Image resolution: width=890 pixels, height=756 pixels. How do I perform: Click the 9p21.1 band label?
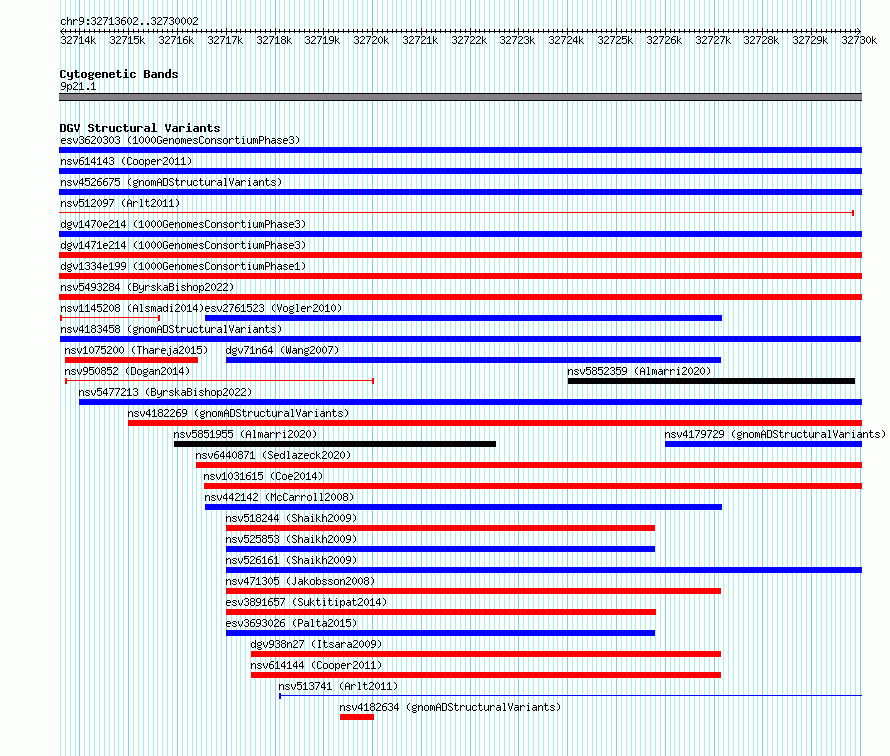(78, 86)
